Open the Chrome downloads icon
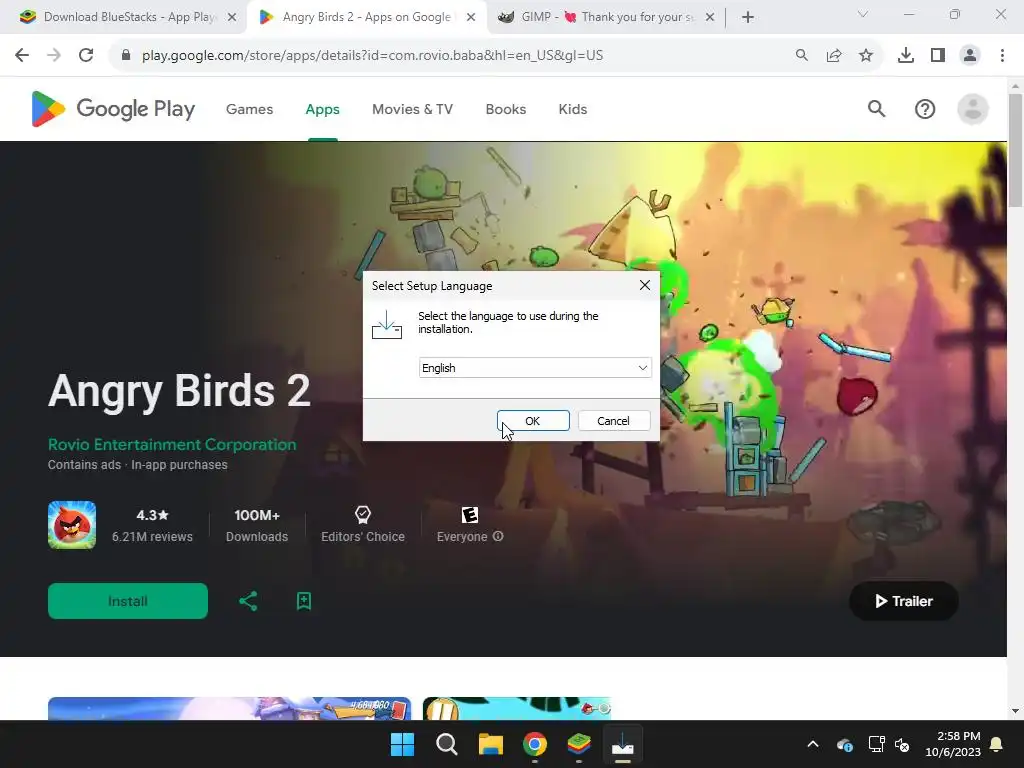1024x768 pixels. [x=906, y=55]
